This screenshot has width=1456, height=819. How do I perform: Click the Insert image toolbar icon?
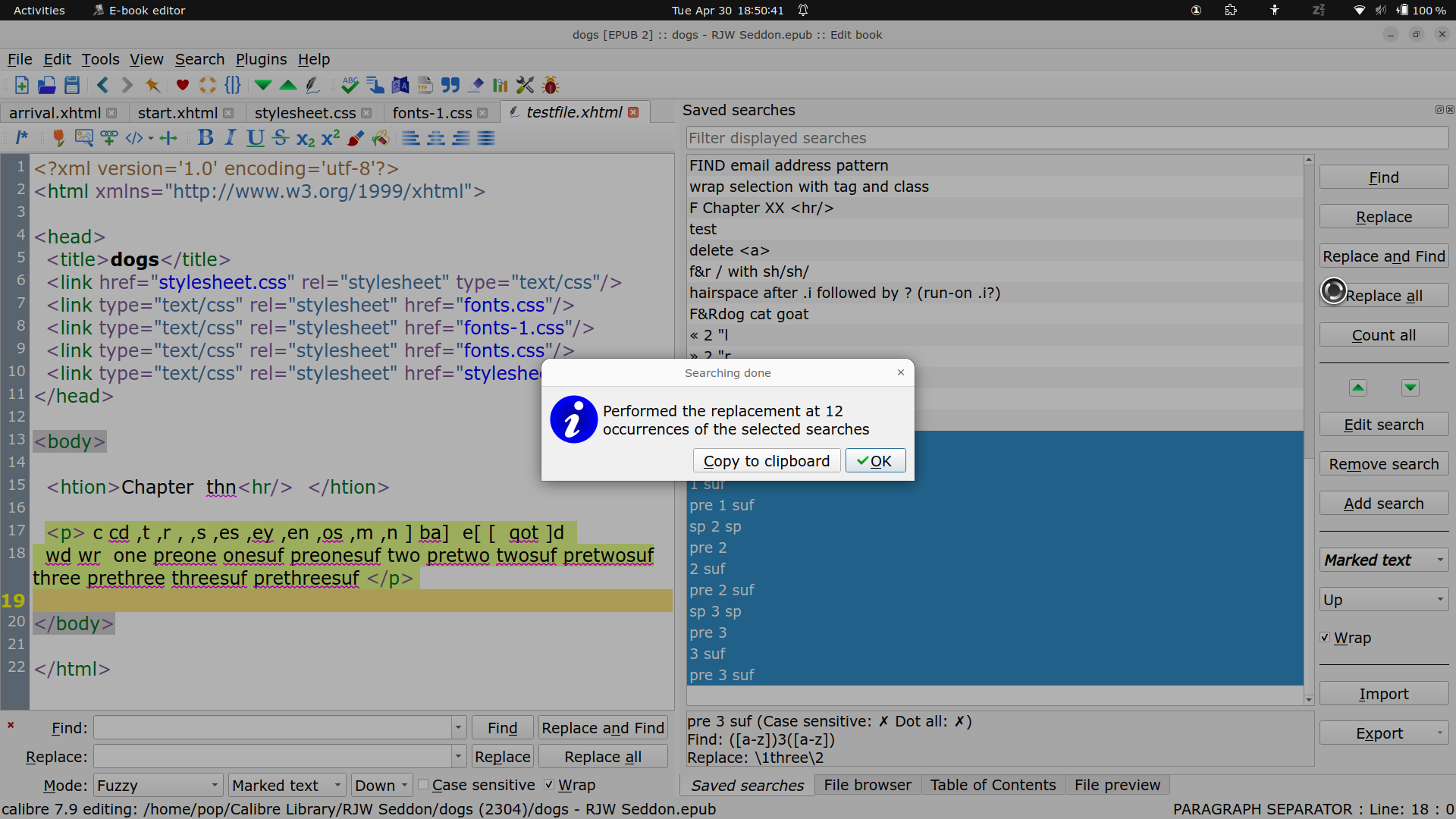click(x=83, y=138)
